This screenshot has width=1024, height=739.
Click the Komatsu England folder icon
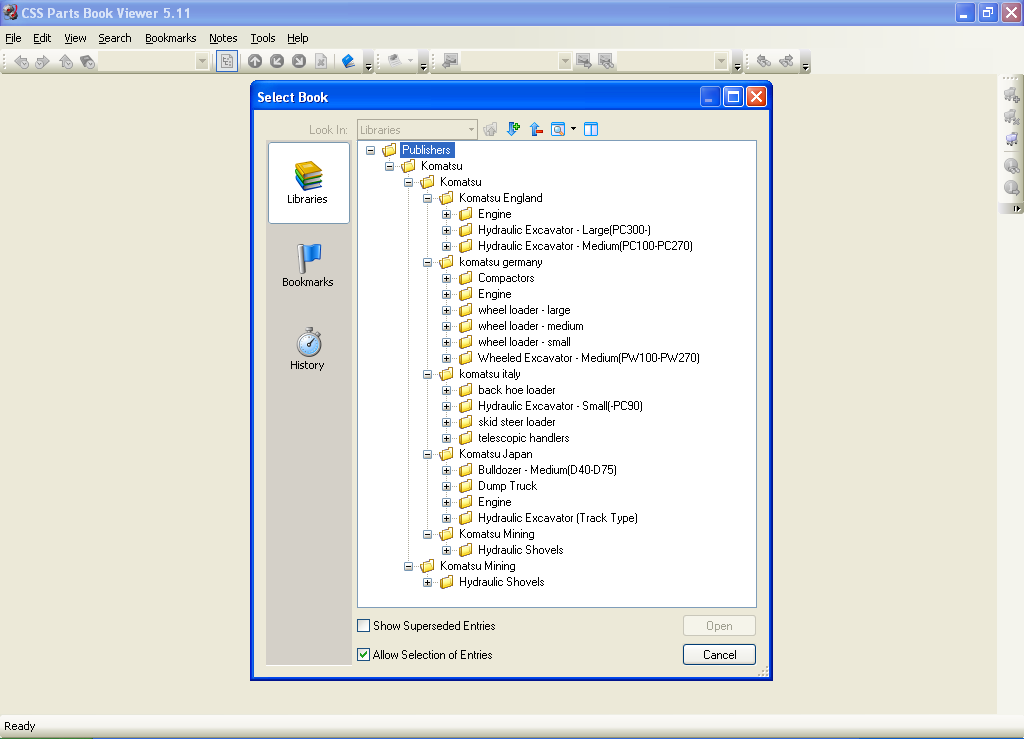tap(447, 198)
